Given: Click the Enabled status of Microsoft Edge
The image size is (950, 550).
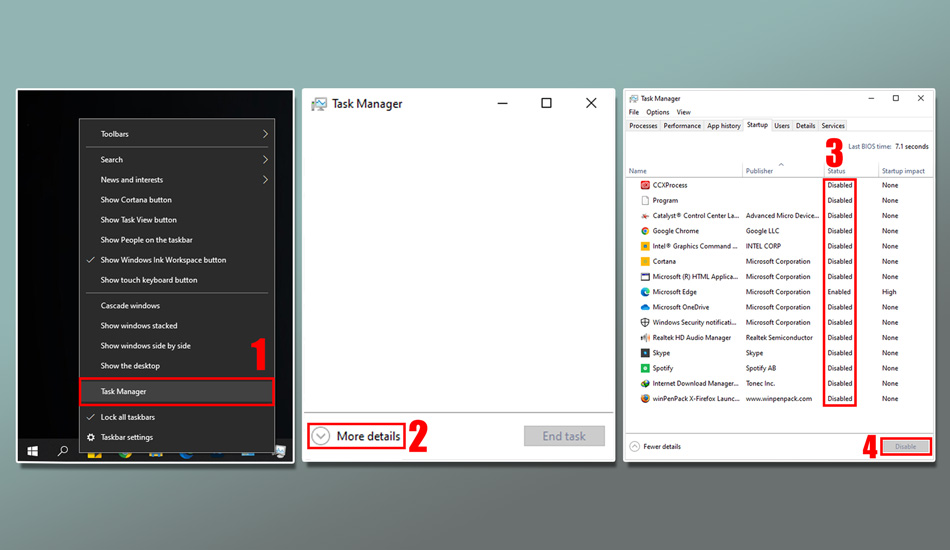Looking at the screenshot, I should tap(839, 291).
